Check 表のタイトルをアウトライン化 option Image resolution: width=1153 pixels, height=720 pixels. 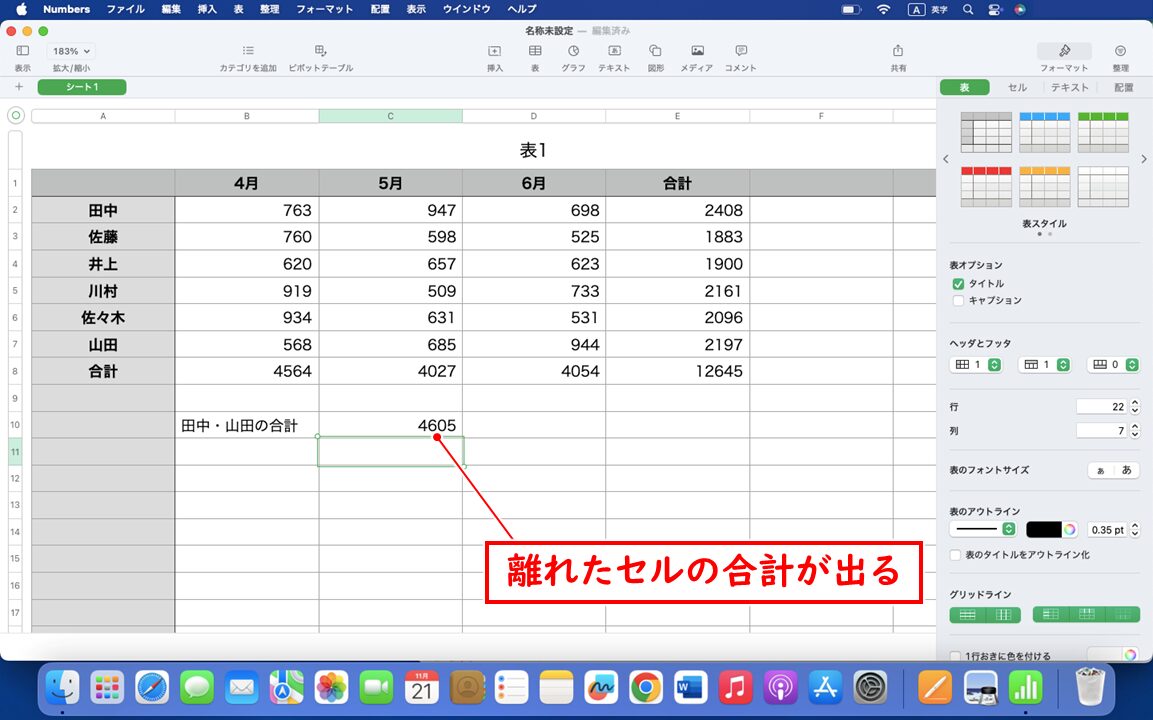[x=953, y=553]
